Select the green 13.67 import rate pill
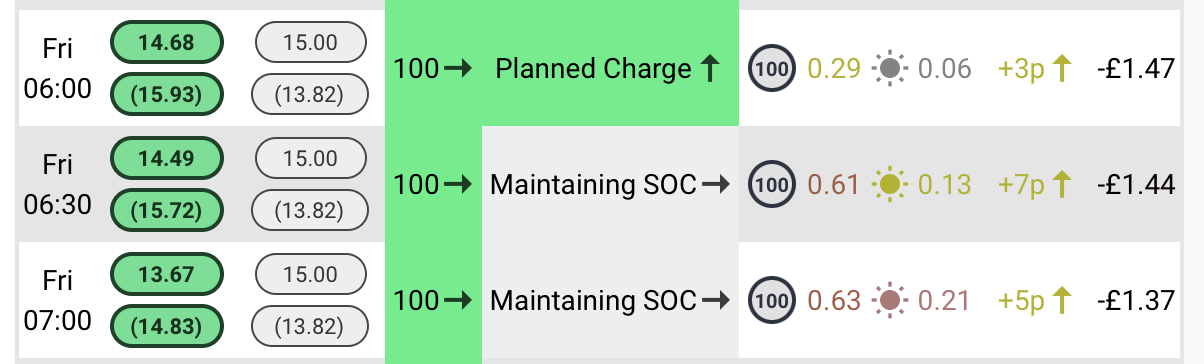Viewport: 1204px width, 364px height. pos(166,273)
